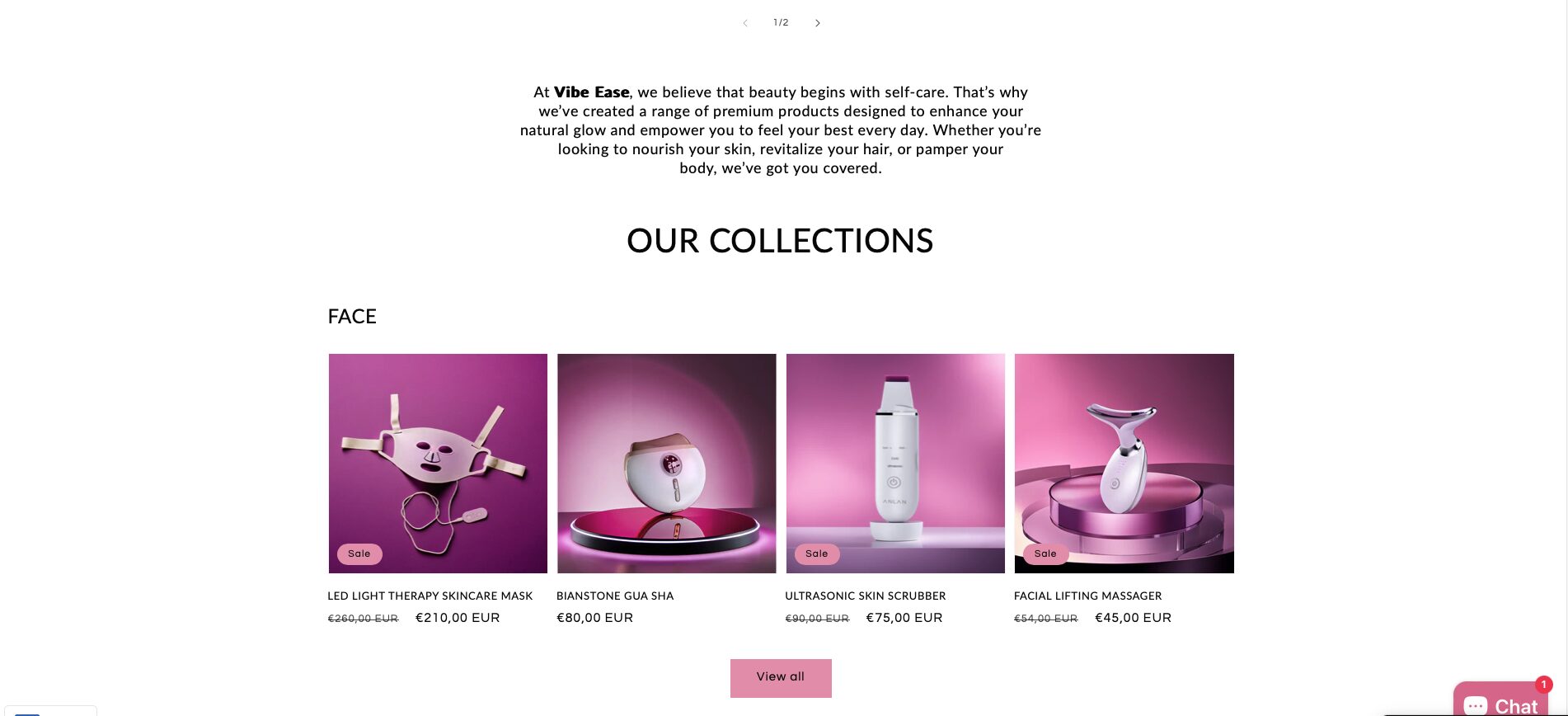Click Sale badge on LED mask
The image size is (1568, 716).
point(359,554)
